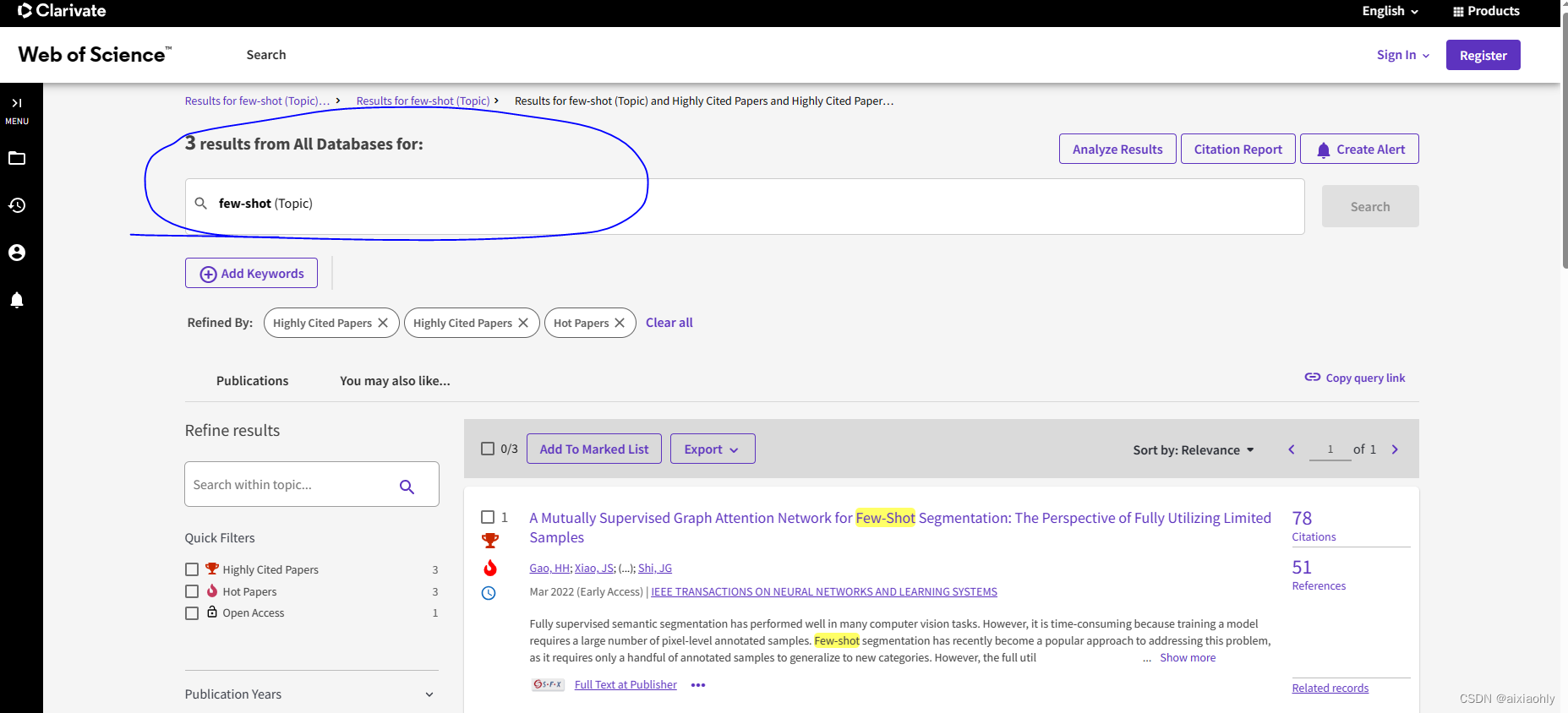This screenshot has width=1568, height=713.
Task: Check Open Access quick filter
Action: (x=192, y=613)
